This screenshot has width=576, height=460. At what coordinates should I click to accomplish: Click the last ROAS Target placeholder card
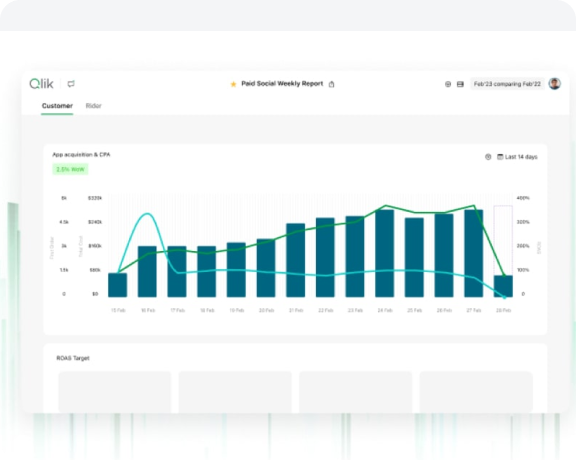476,392
